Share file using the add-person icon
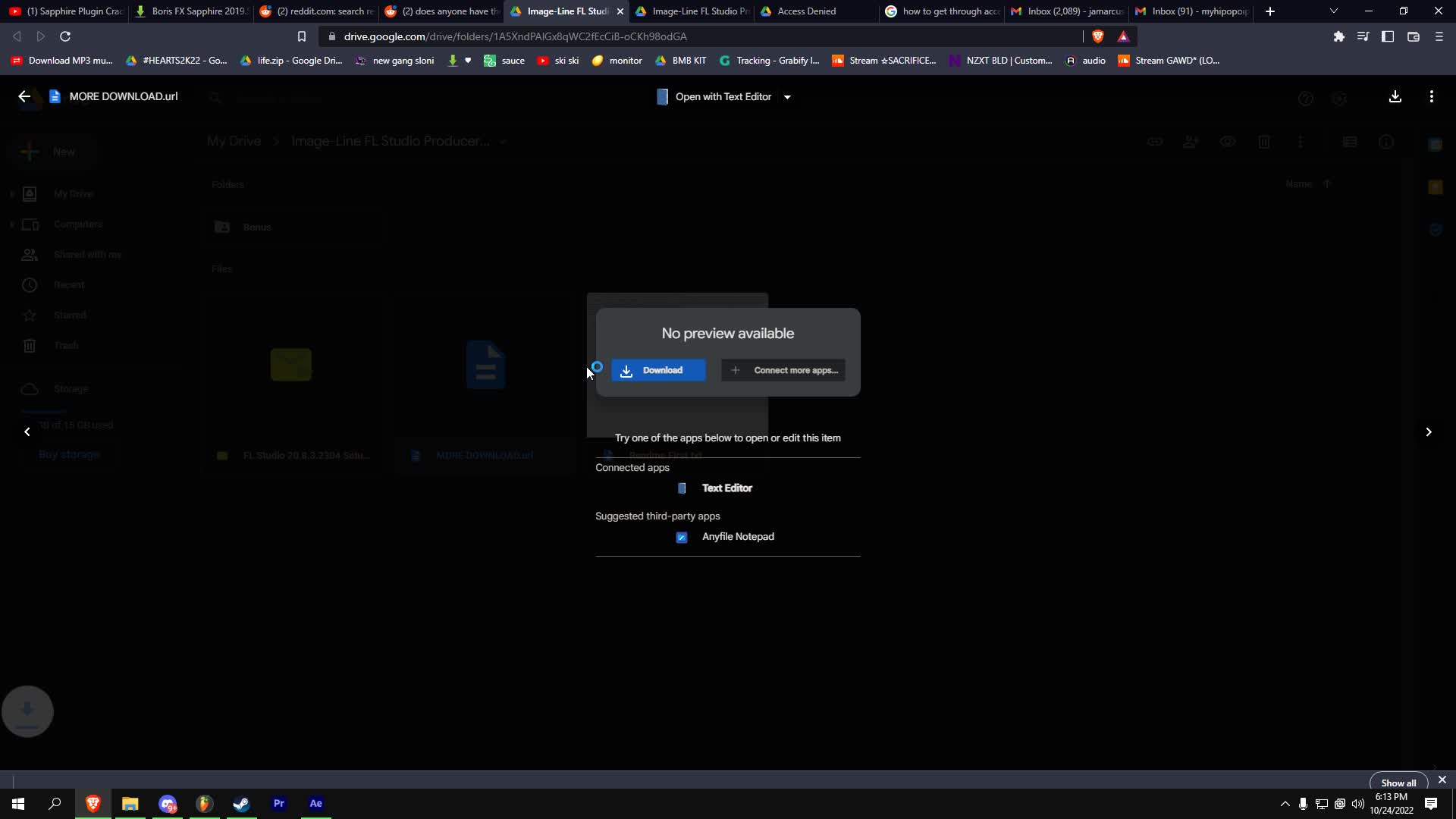Screen dimensions: 1456x819 pyautogui.click(x=1191, y=141)
